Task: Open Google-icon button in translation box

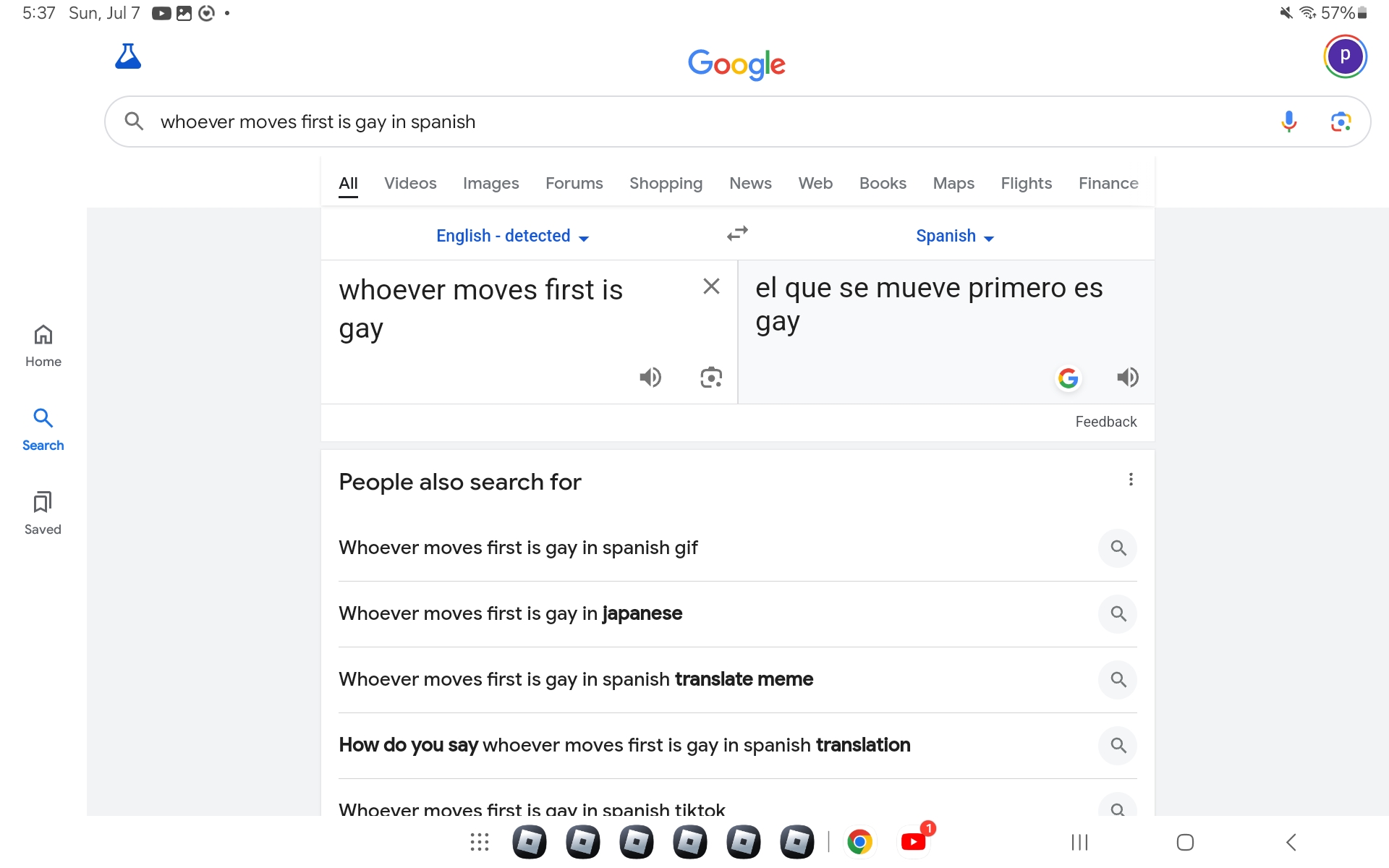Action: coord(1068,378)
